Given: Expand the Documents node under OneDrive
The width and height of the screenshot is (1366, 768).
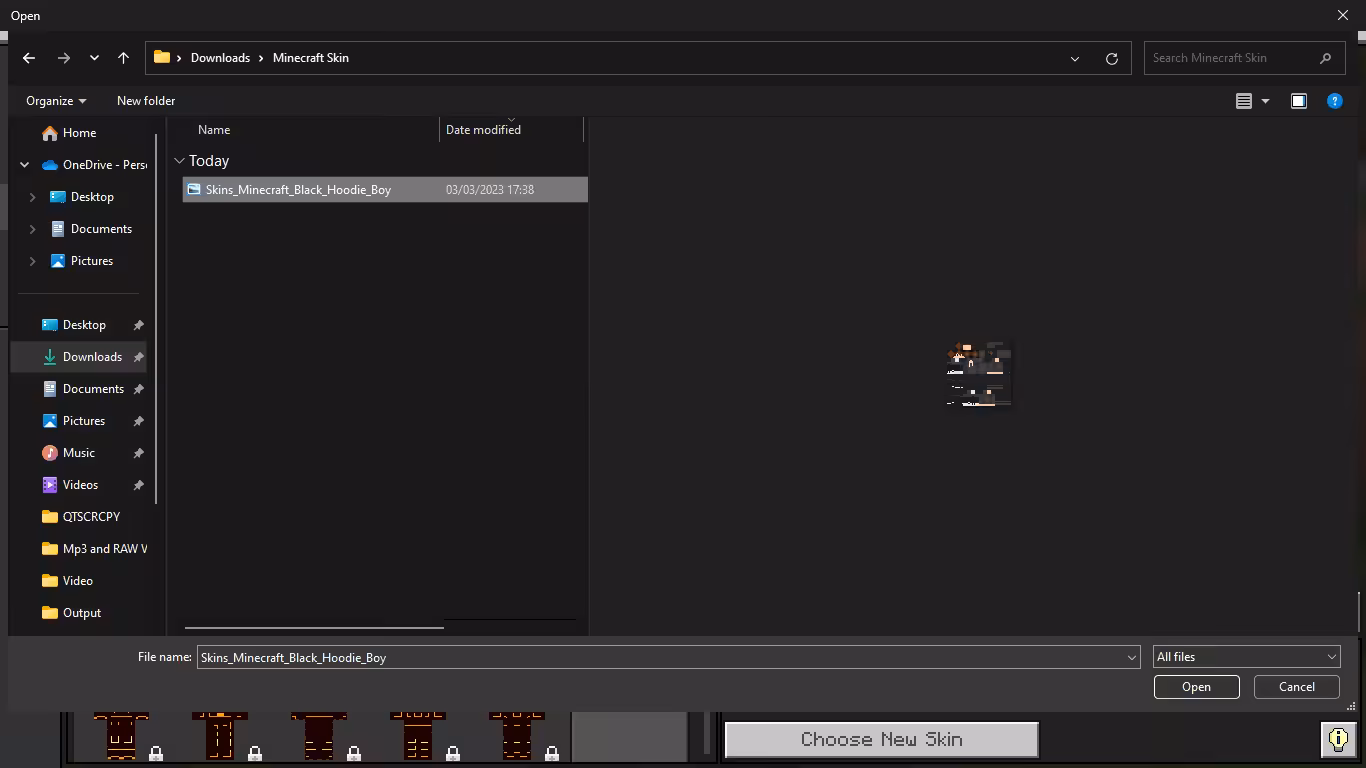Looking at the screenshot, I should click(32, 229).
